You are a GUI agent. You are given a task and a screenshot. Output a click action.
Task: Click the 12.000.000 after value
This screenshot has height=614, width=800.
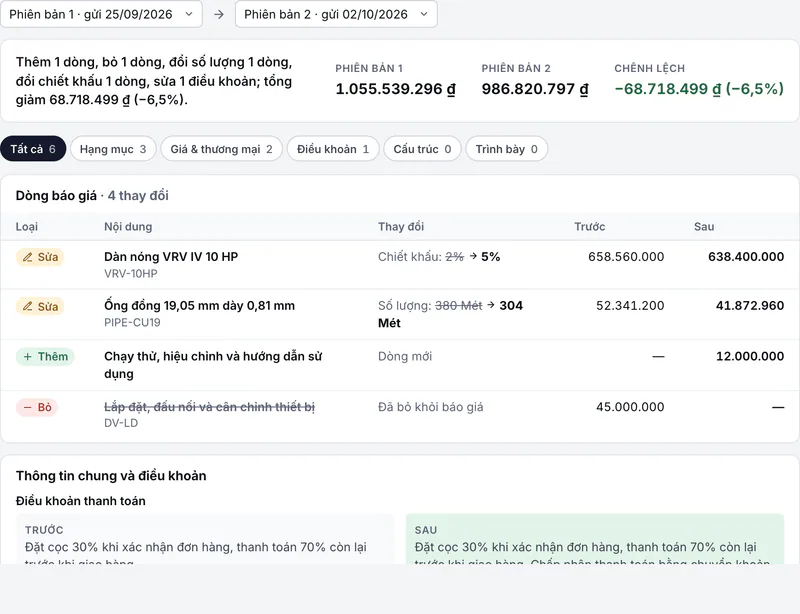(750, 356)
